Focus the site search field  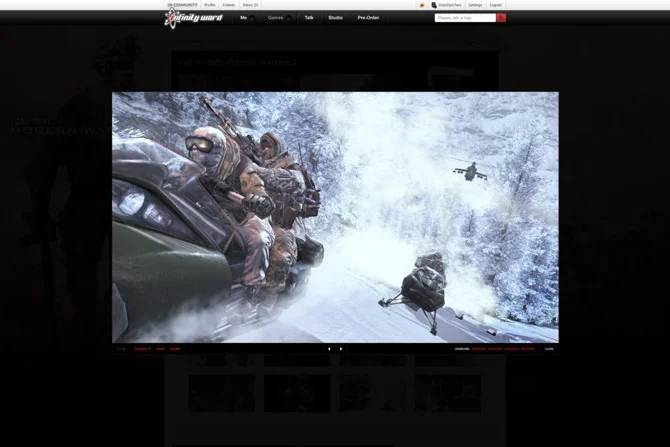tap(465, 18)
